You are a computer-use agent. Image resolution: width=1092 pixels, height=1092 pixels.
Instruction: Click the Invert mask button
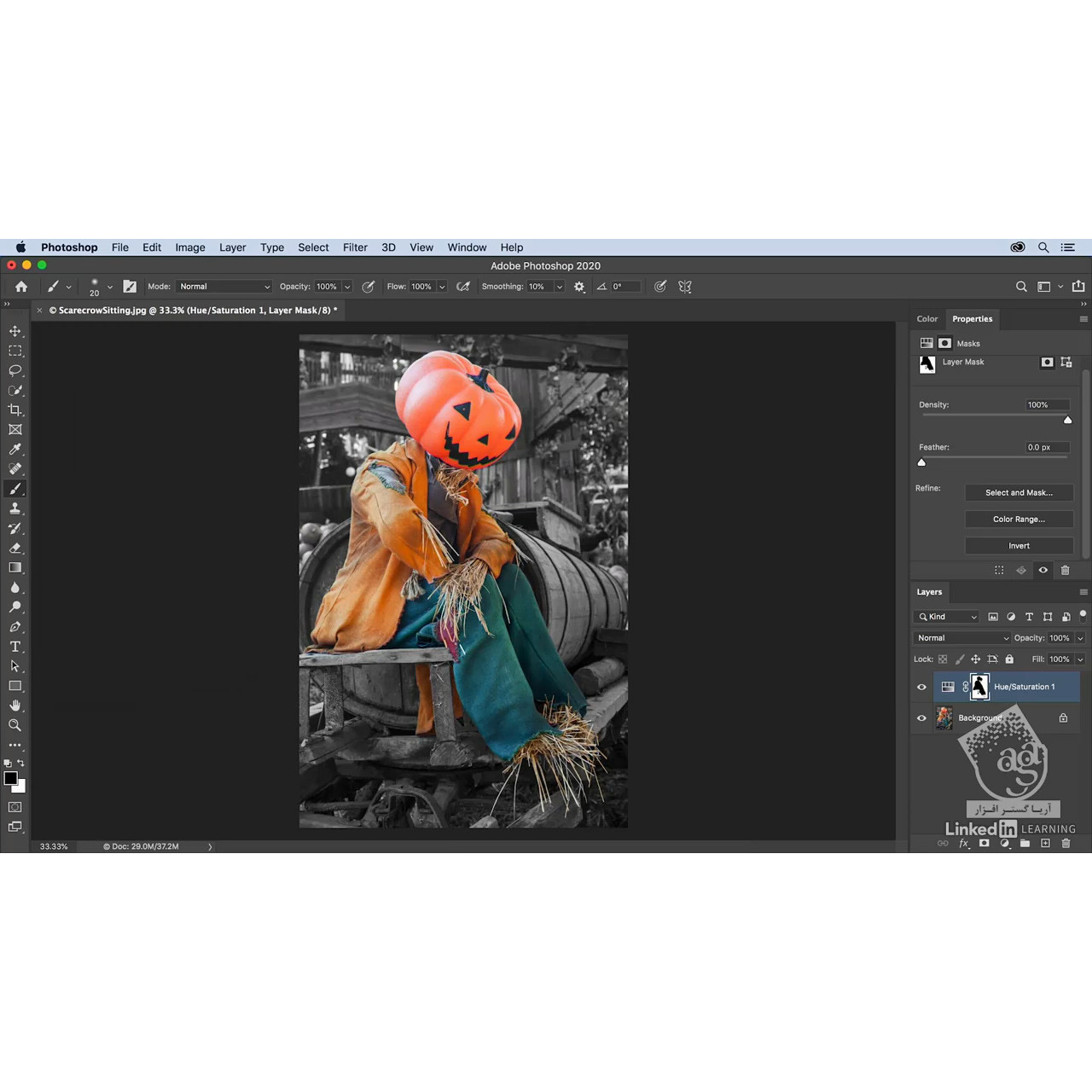pyautogui.click(x=1019, y=545)
